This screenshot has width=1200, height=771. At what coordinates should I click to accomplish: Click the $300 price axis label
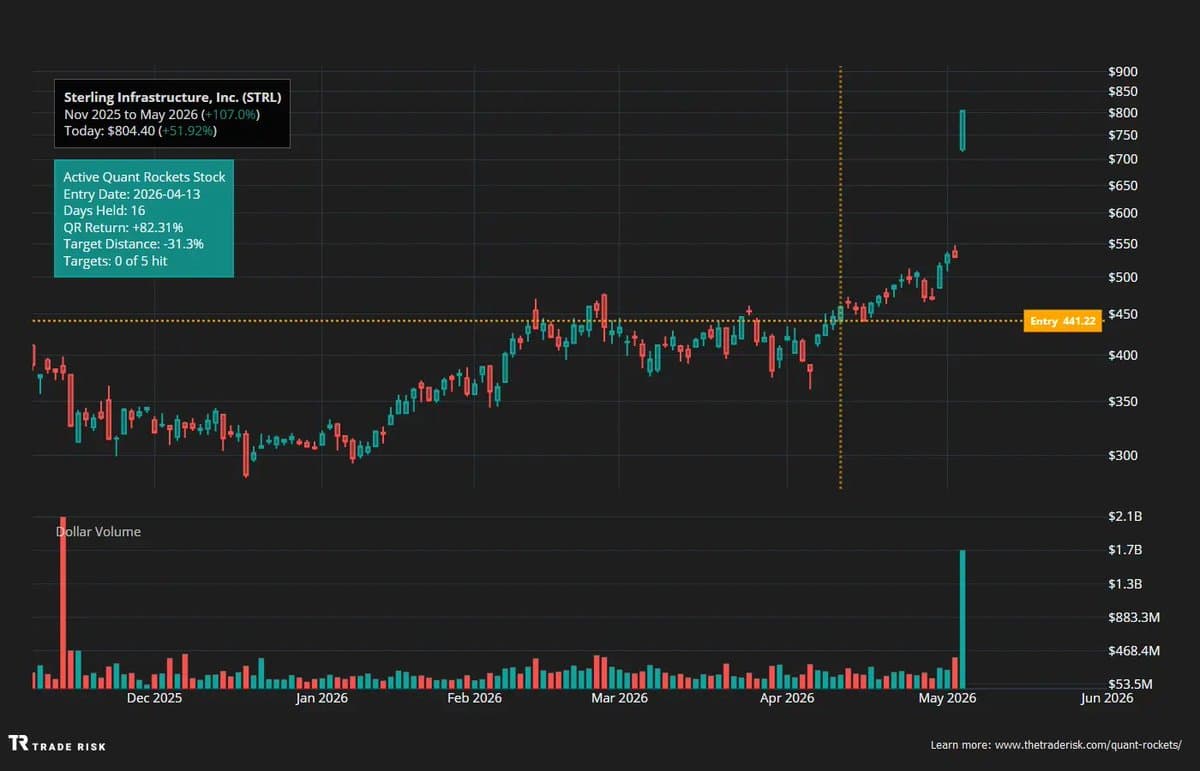click(1123, 456)
